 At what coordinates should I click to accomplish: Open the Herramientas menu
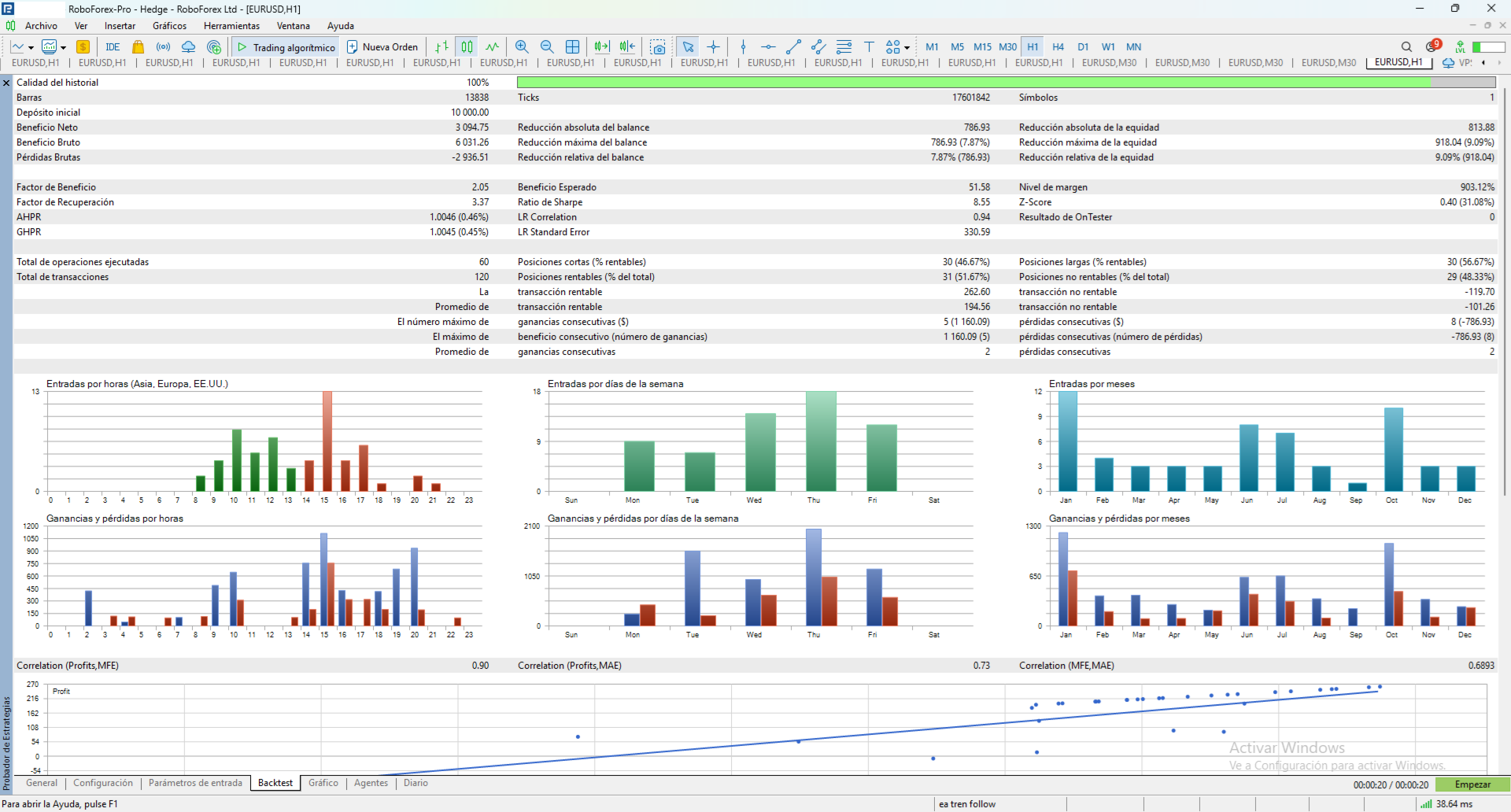coord(231,26)
